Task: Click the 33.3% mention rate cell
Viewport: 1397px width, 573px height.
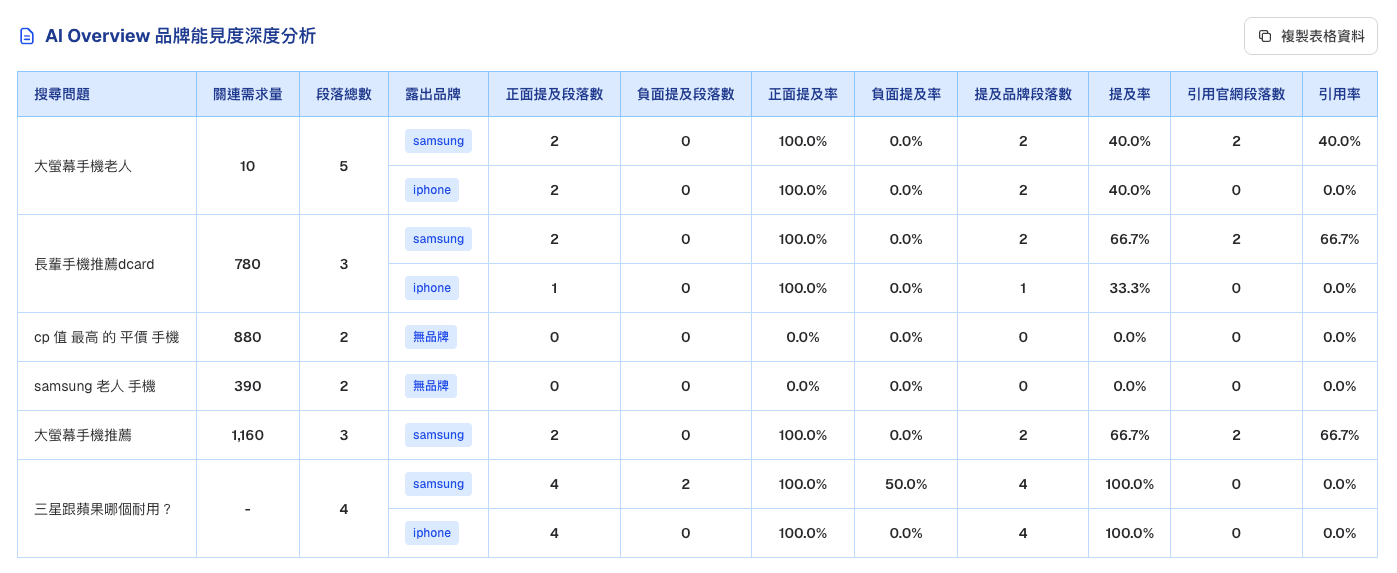Action: (x=1130, y=288)
